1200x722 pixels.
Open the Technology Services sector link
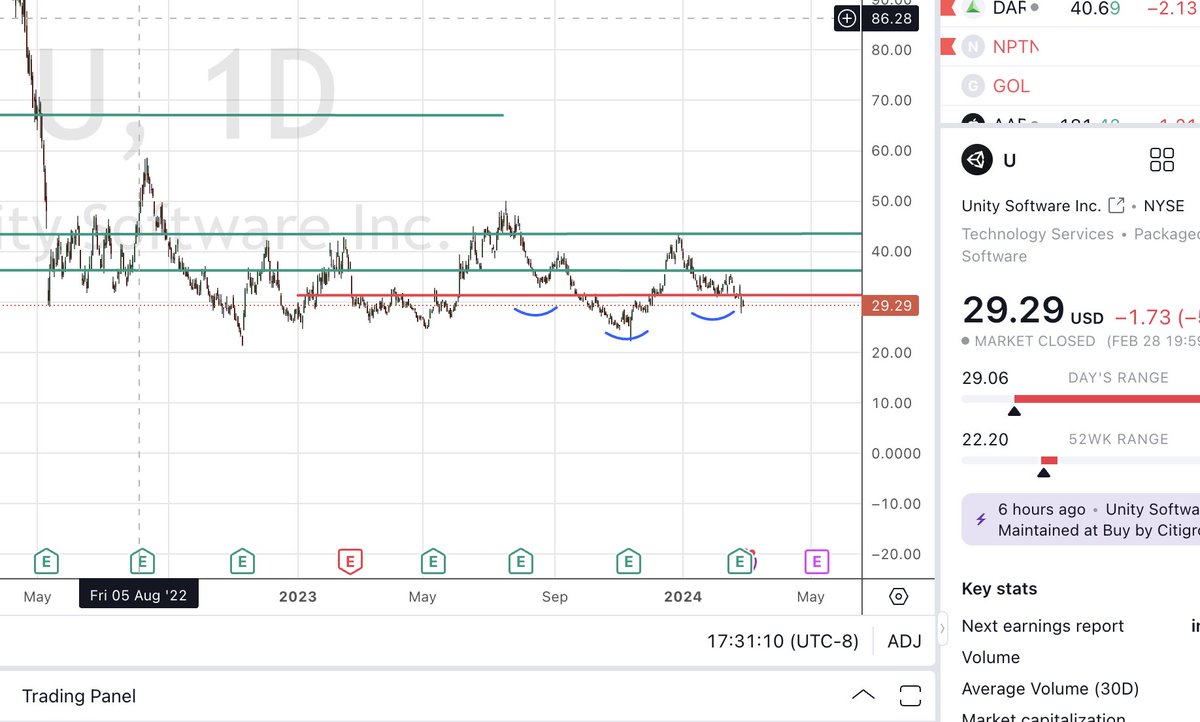point(1037,234)
